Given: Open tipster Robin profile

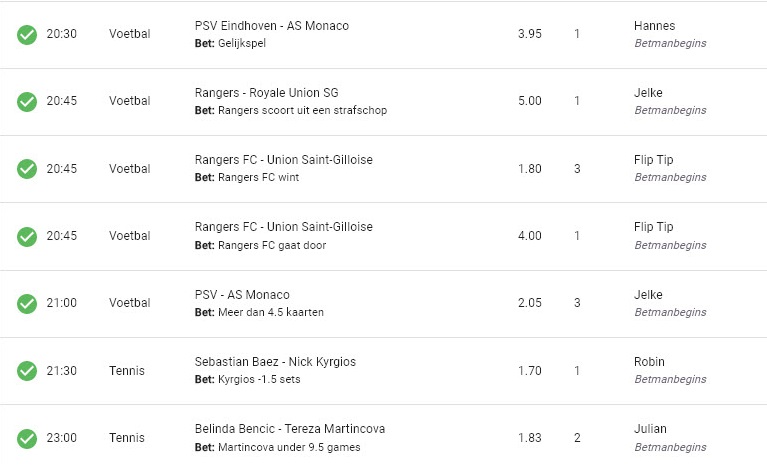Looking at the screenshot, I should click(x=649, y=362).
